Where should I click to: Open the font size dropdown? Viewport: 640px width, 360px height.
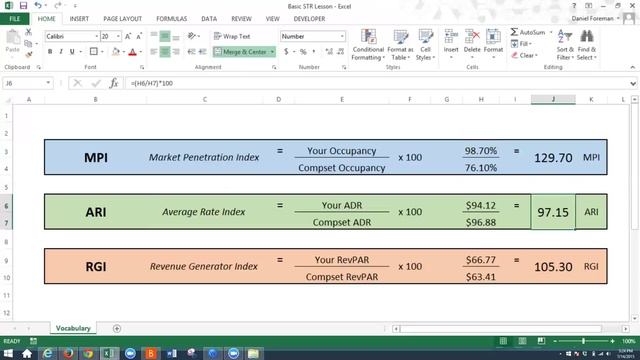(x=118, y=36)
